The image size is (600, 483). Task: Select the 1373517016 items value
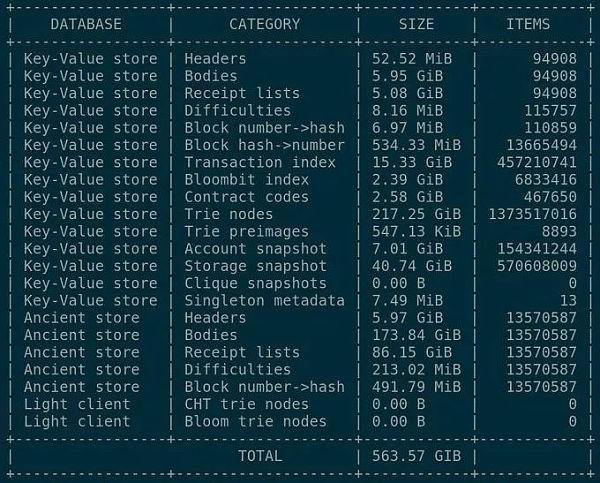pos(532,214)
